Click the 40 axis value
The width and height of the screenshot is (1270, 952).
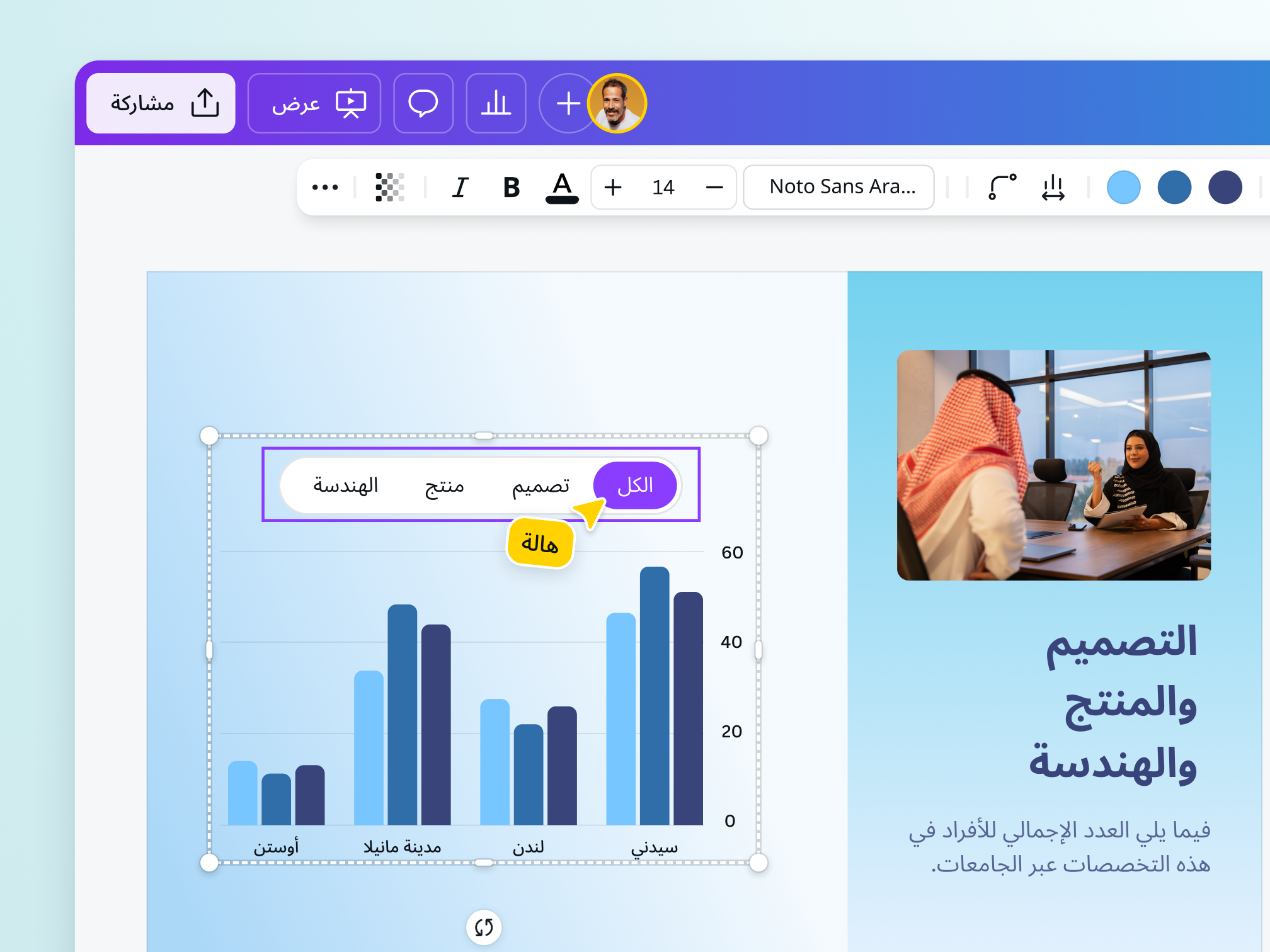732,642
